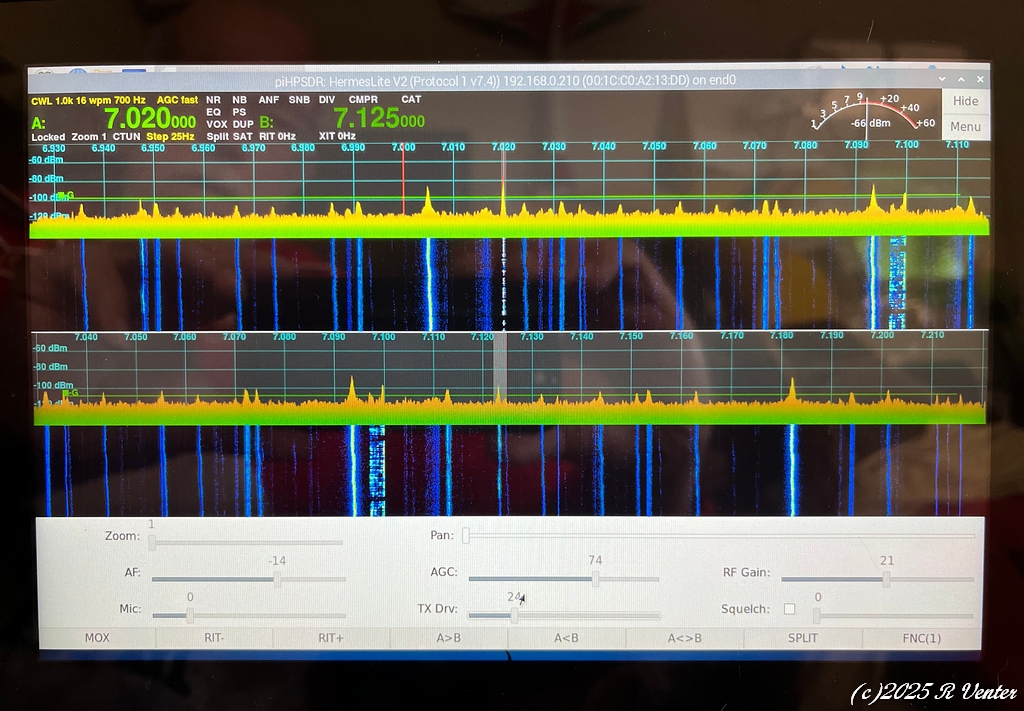
Task: Click the TX Drv slider handle
Action: pyautogui.click(x=514, y=615)
